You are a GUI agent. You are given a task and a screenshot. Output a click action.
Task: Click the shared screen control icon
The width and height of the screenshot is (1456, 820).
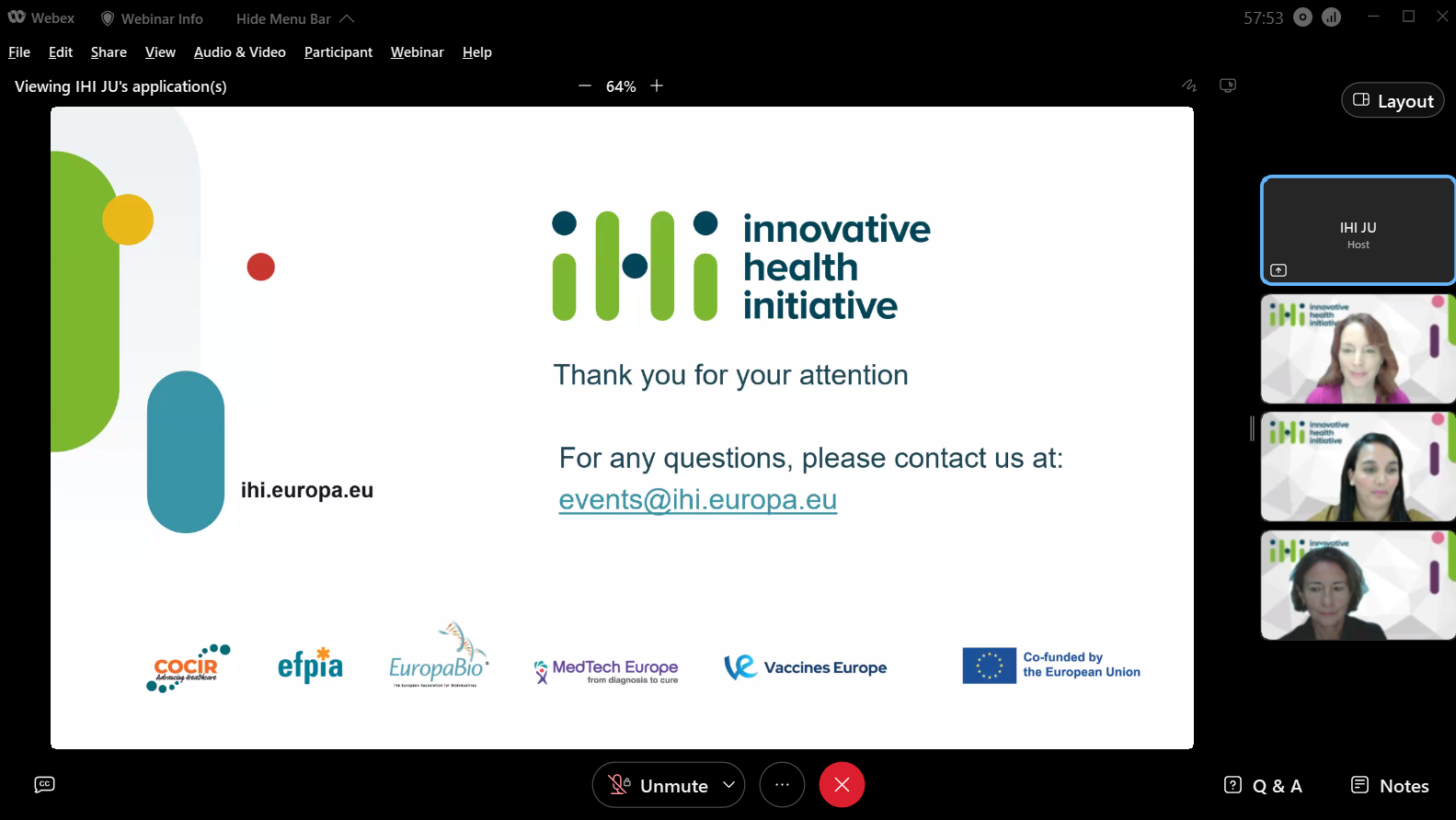click(x=1228, y=85)
